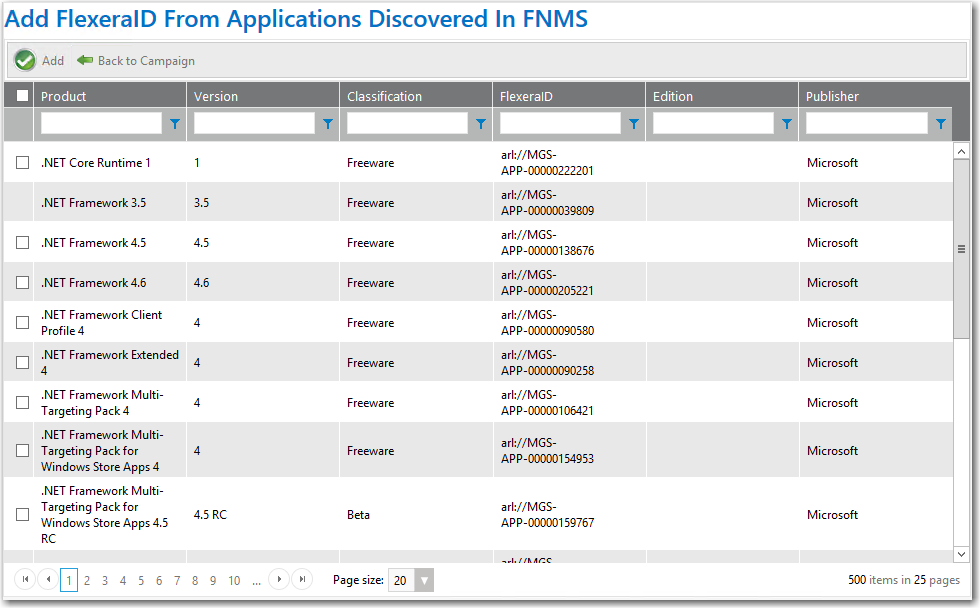Viewport: 980px width, 608px height.
Task: Open the Publisher column filter
Action: [x=939, y=124]
